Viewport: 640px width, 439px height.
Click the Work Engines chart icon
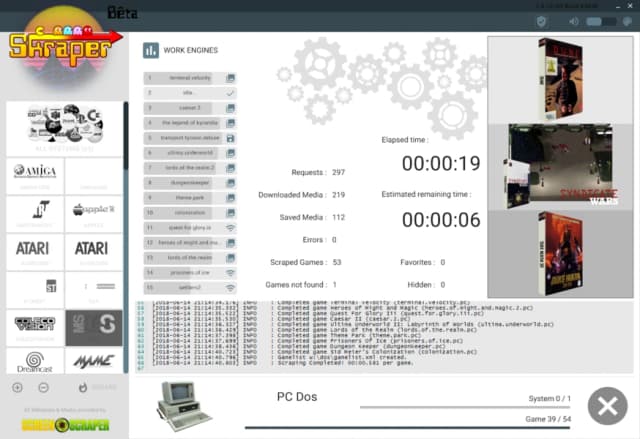[151, 51]
